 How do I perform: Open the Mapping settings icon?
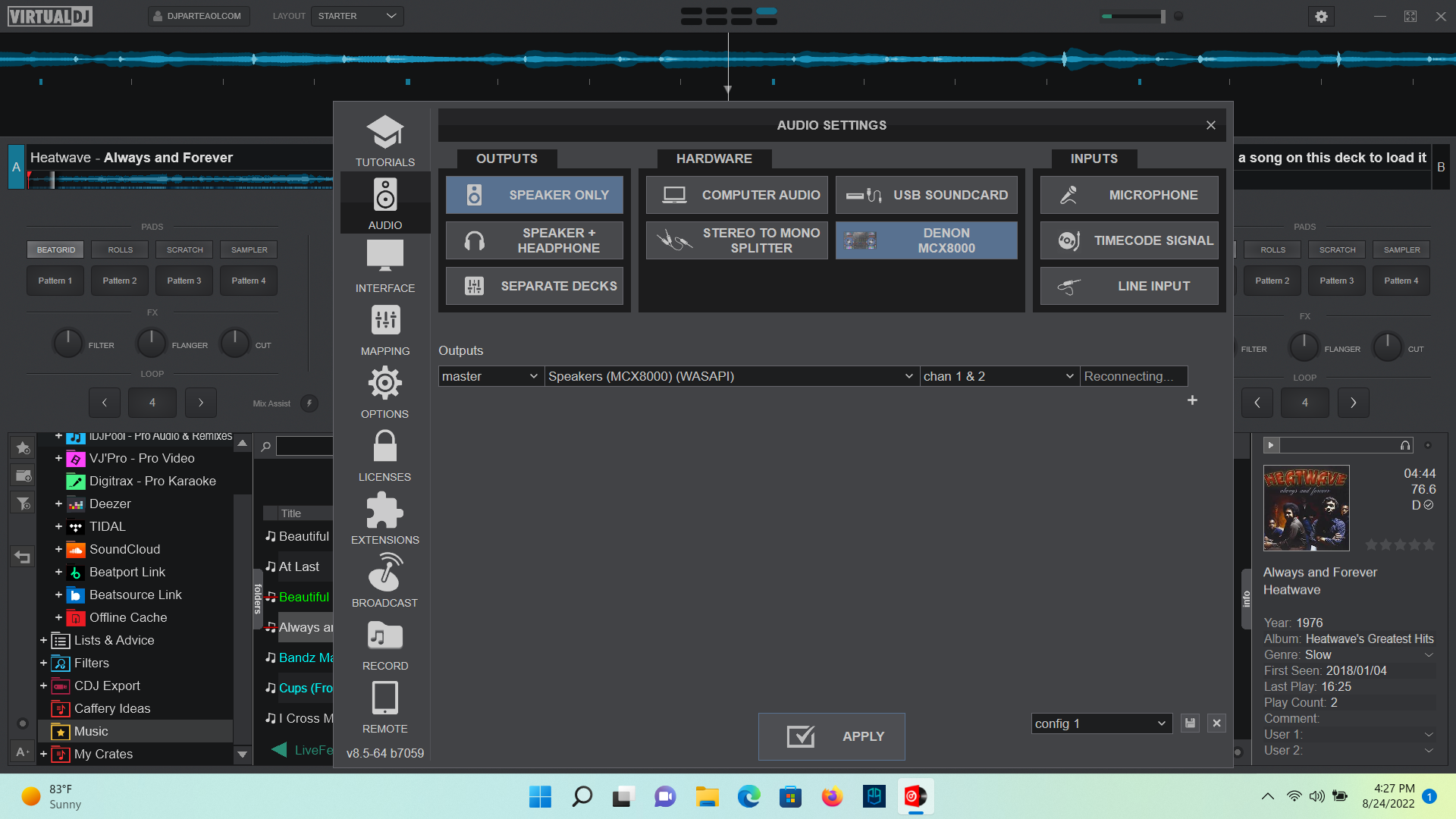click(x=384, y=320)
